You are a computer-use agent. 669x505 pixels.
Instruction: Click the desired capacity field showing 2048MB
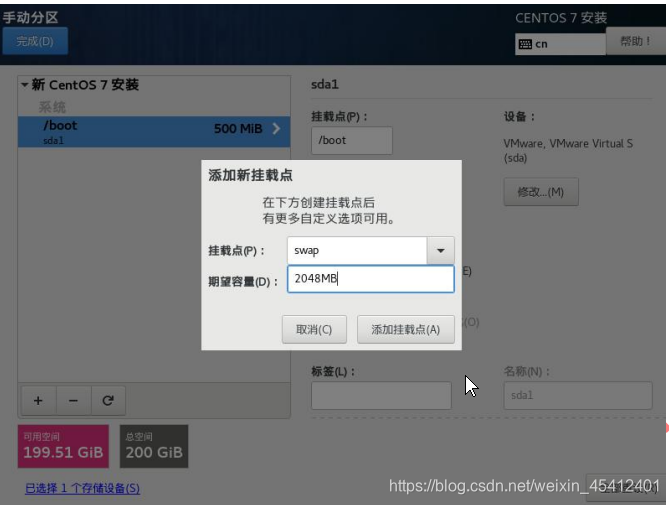tap(370, 279)
